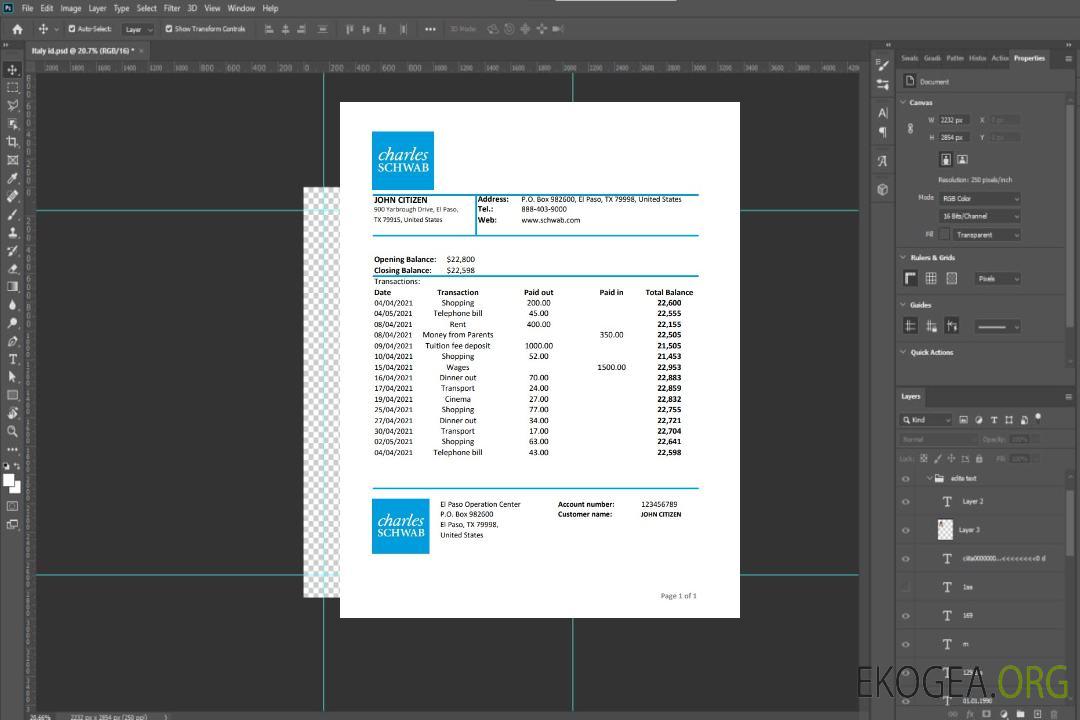Open the Transparent fill dropdown
The image size is (1080, 720).
point(987,235)
